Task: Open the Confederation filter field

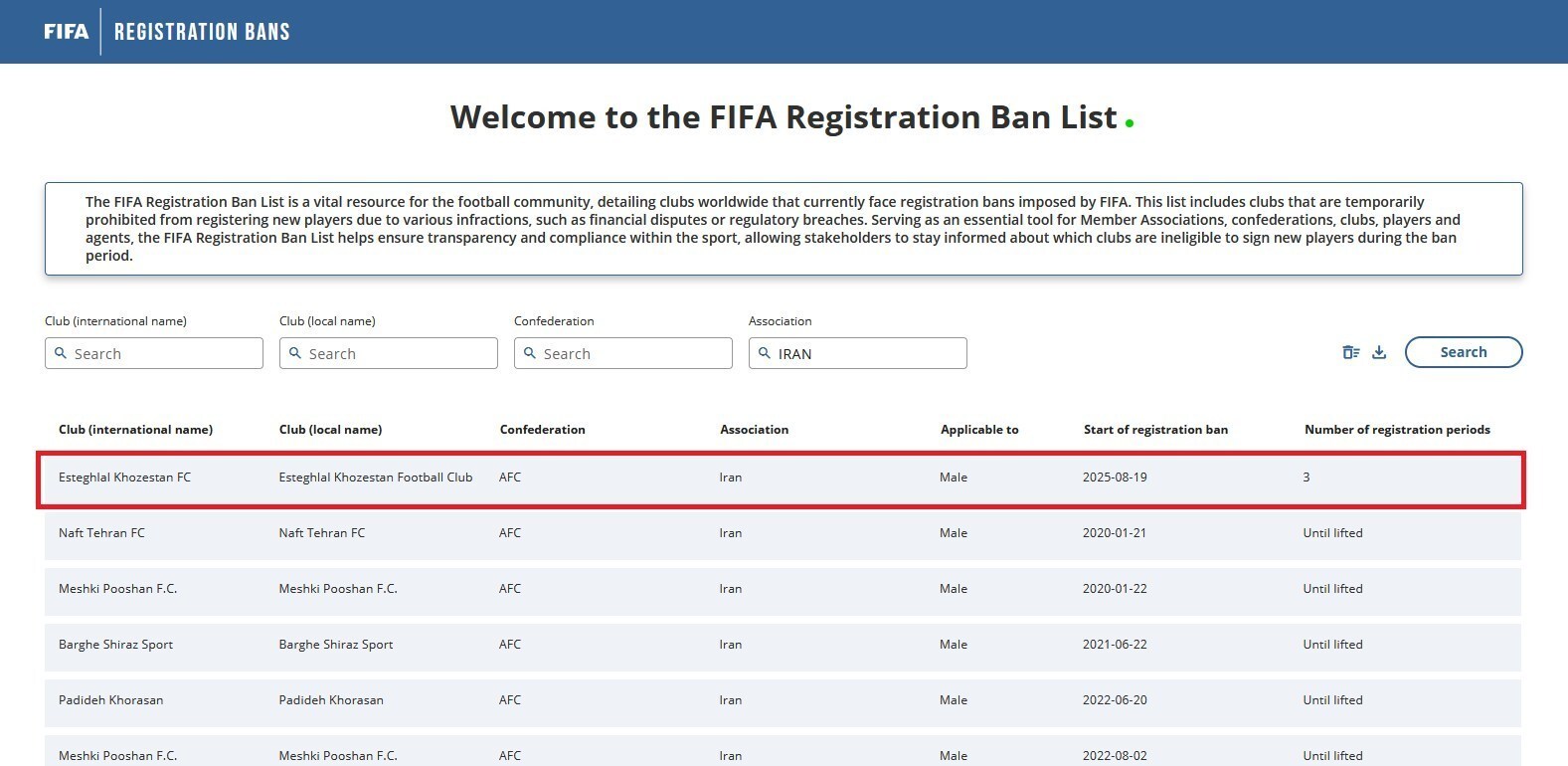Action: pyautogui.click(x=633, y=353)
